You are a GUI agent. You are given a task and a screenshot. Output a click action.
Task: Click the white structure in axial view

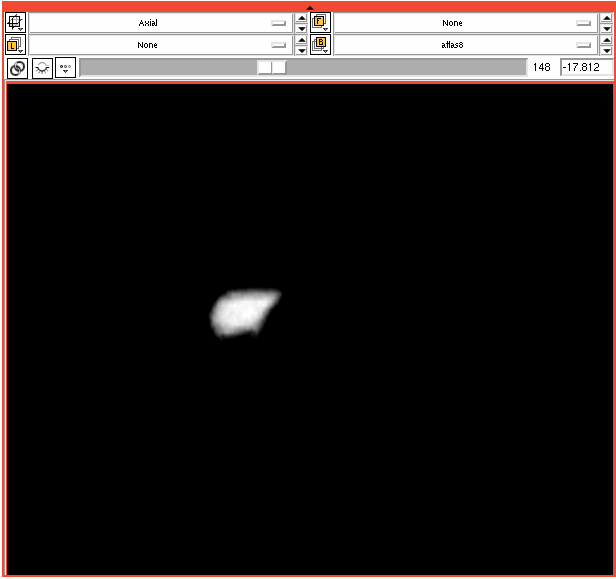244,313
